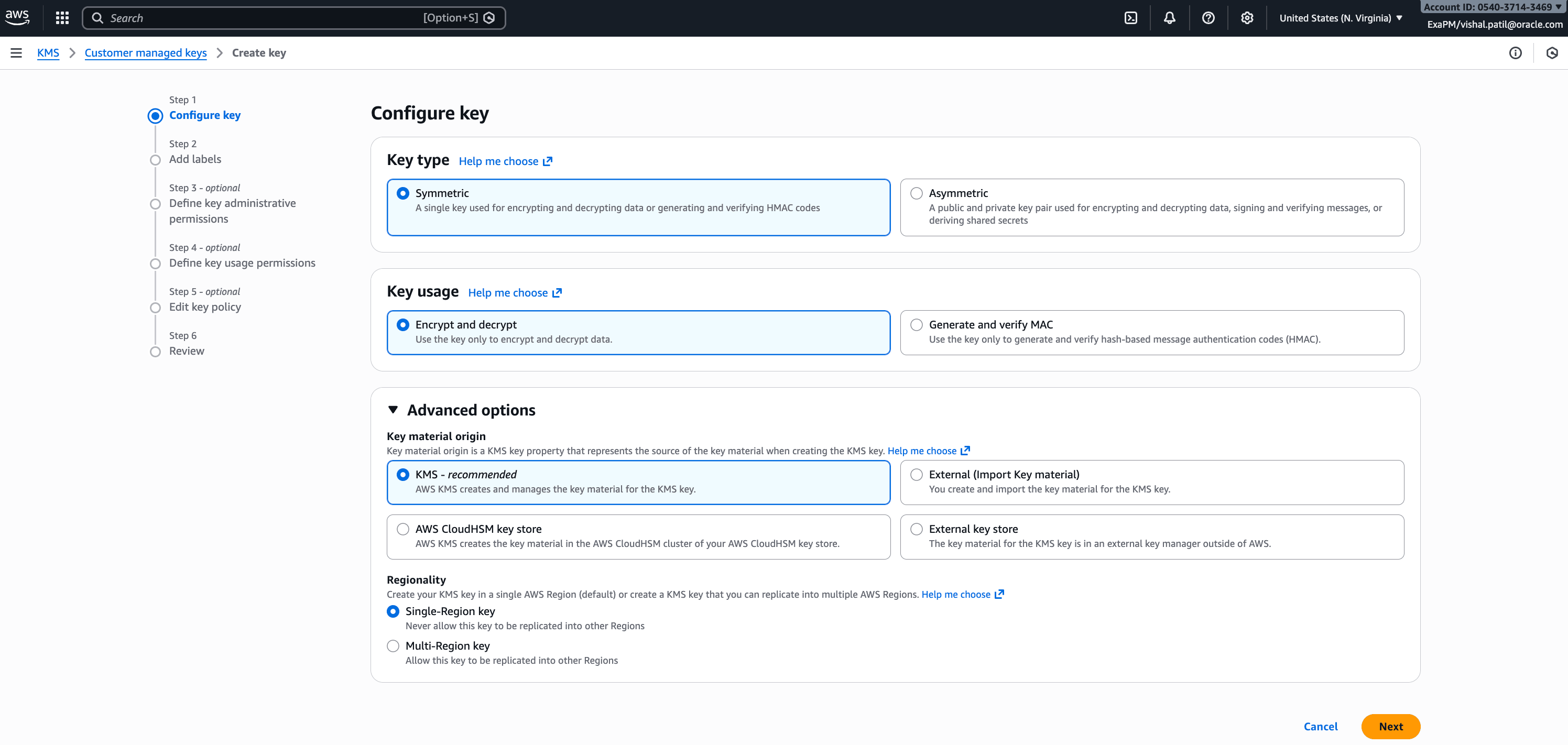Focus the AWS search field

click(293, 18)
